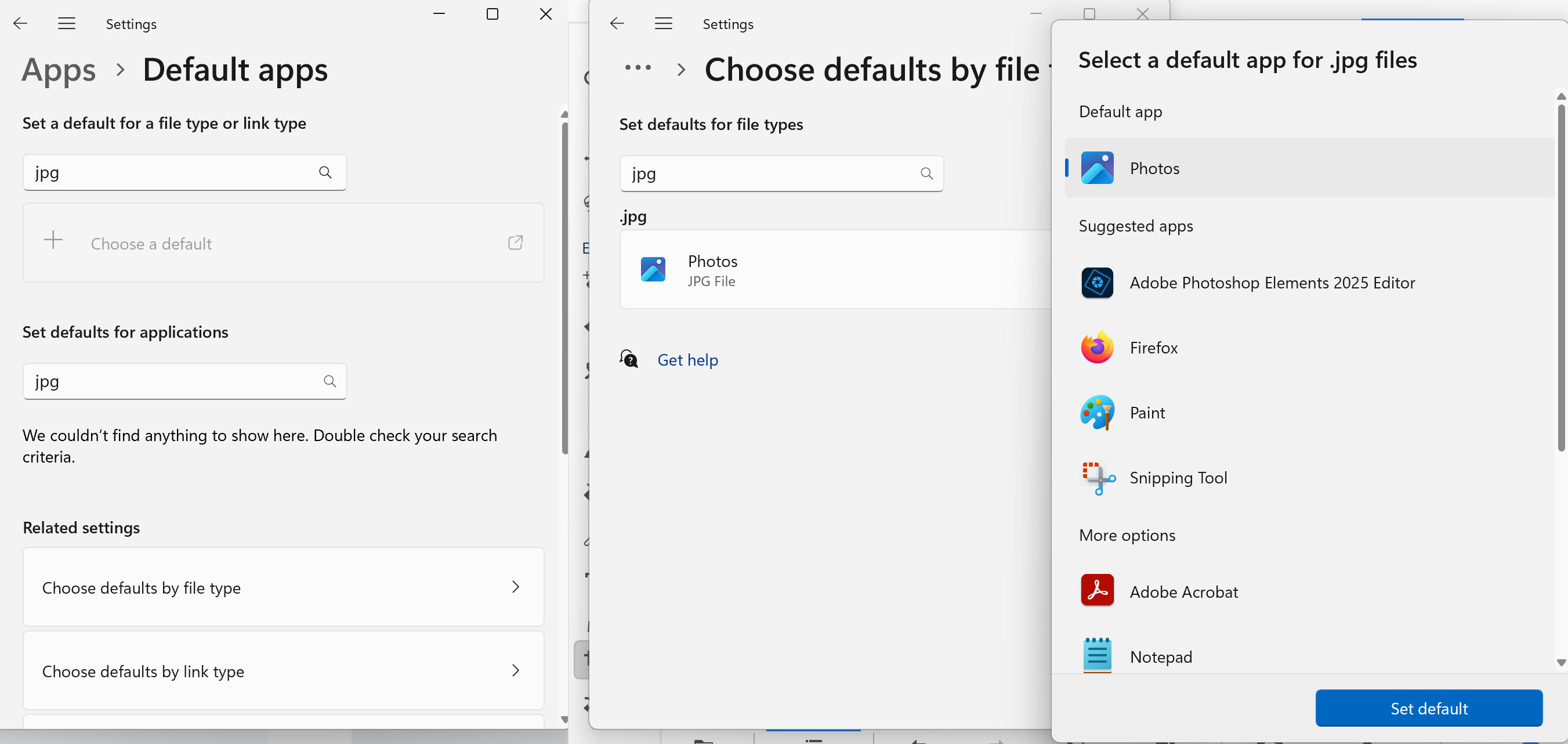Pick Paint from suggested apps

1147,413
